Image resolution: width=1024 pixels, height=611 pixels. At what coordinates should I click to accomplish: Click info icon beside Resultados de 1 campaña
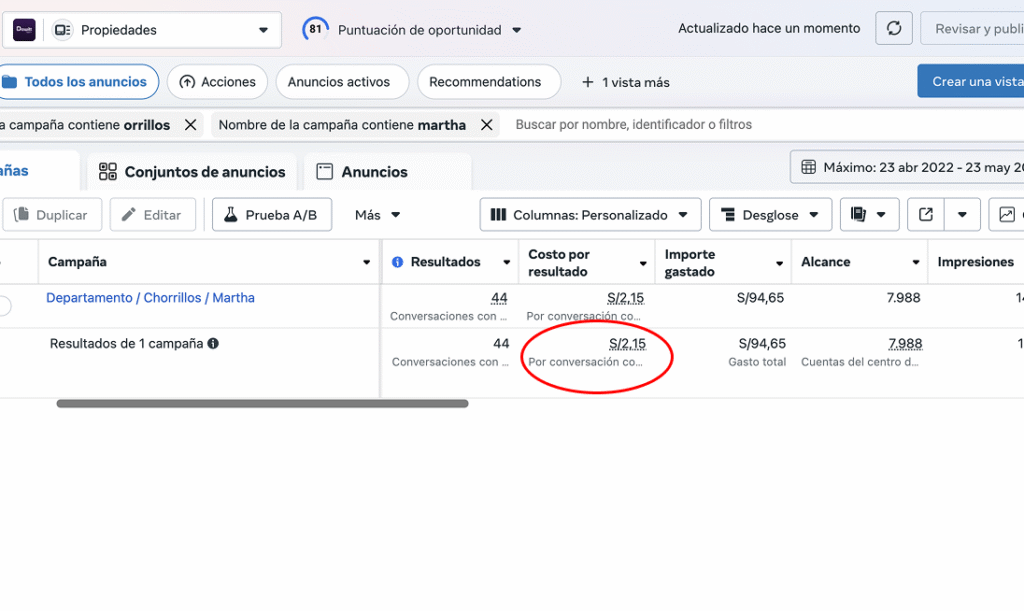pos(213,344)
